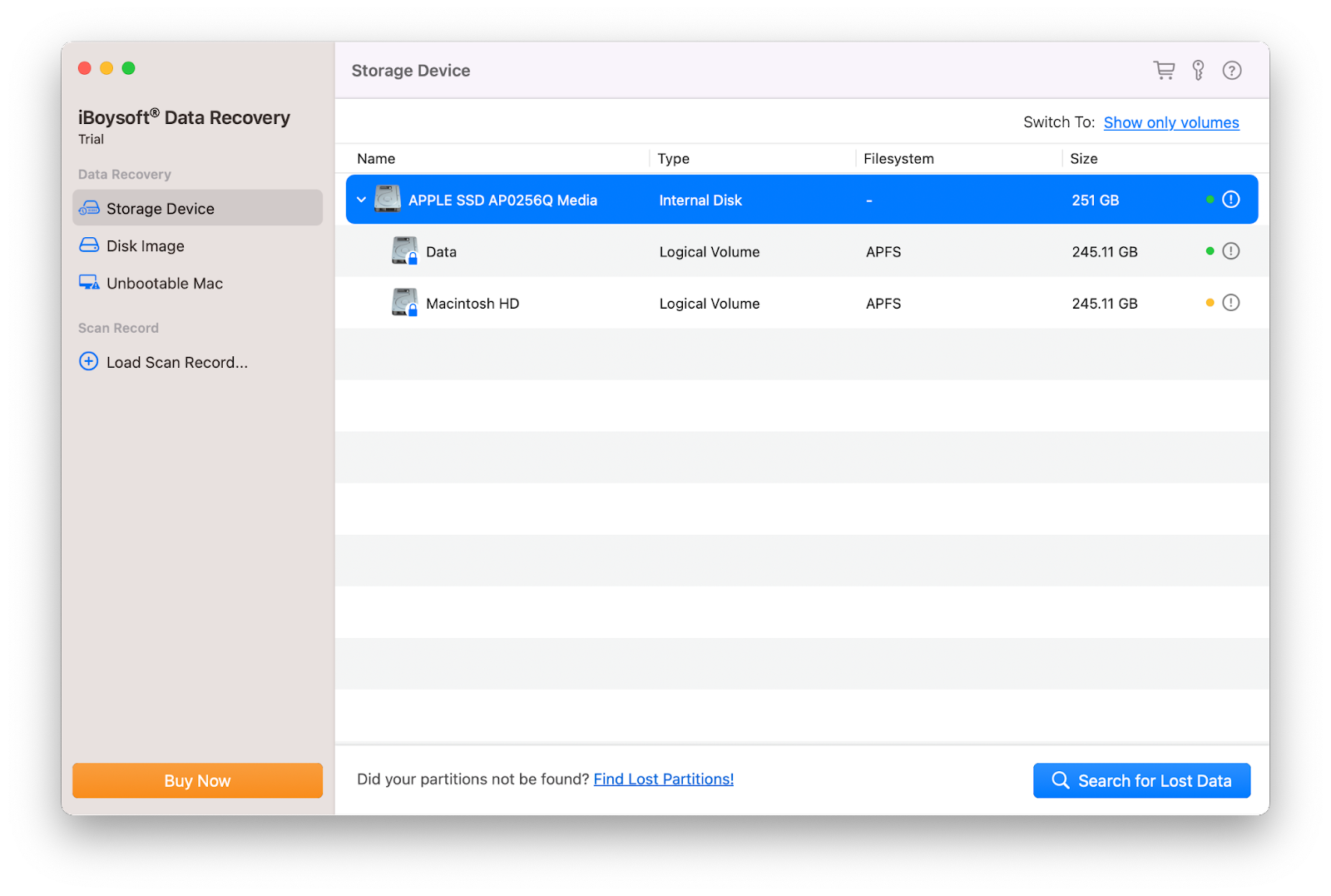Click the Buy Now button
This screenshot has width=1331, height=896.
[x=196, y=780]
